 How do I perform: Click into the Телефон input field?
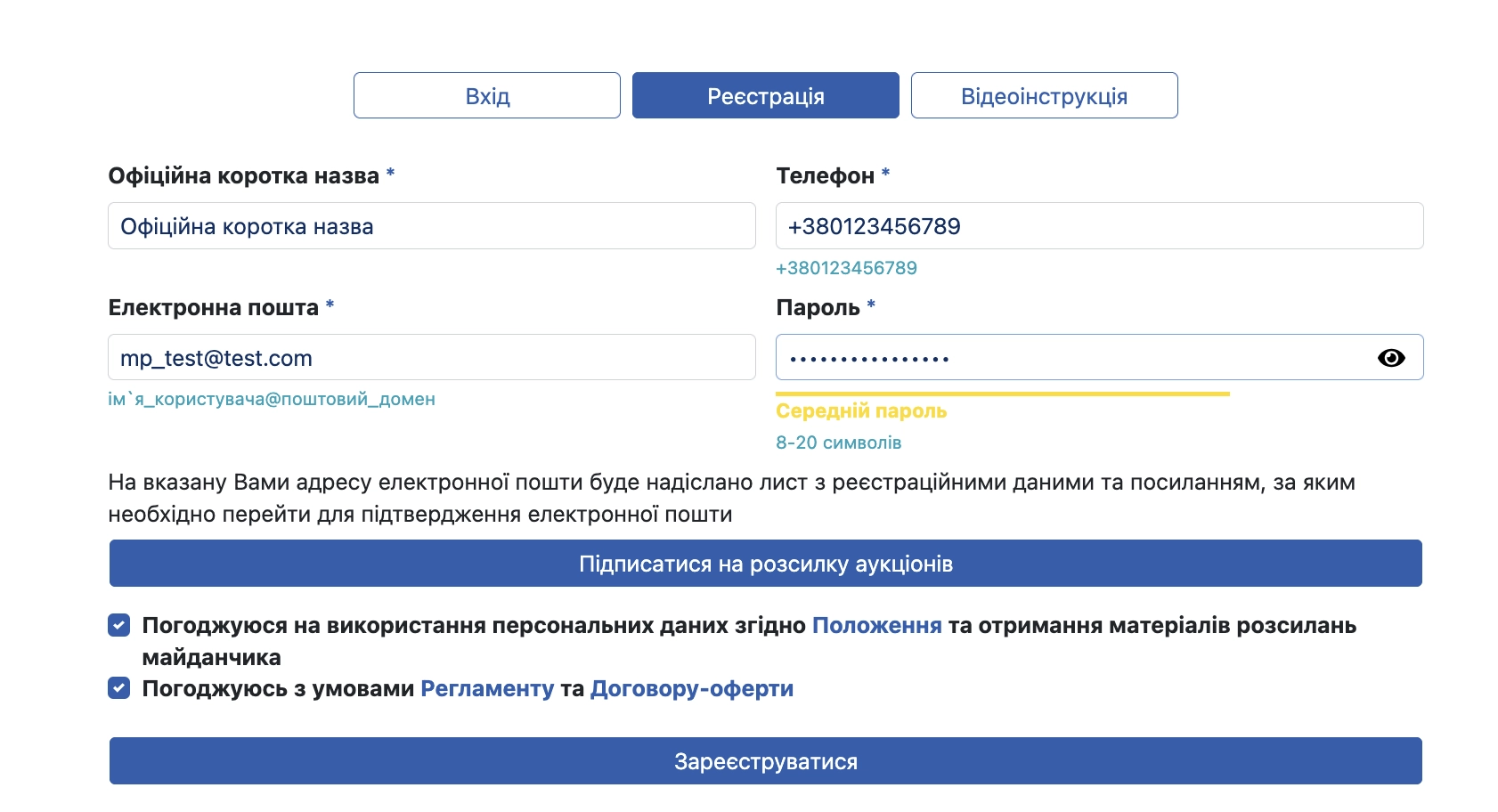pyautogui.click(x=1100, y=226)
